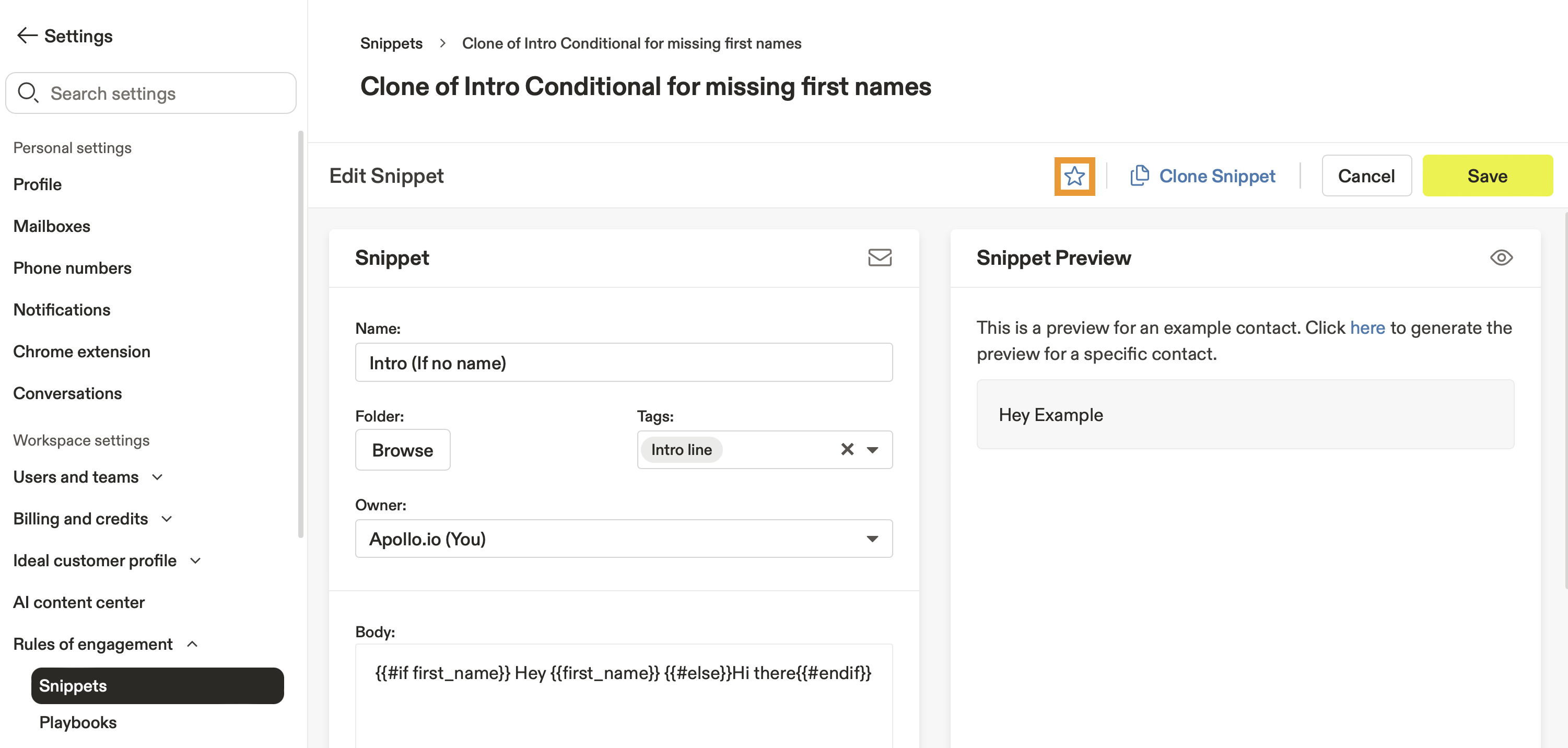The height and width of the screenshot is (748, 1568).
Task: Expand Billing and credits section
Action: coord(167,519)
